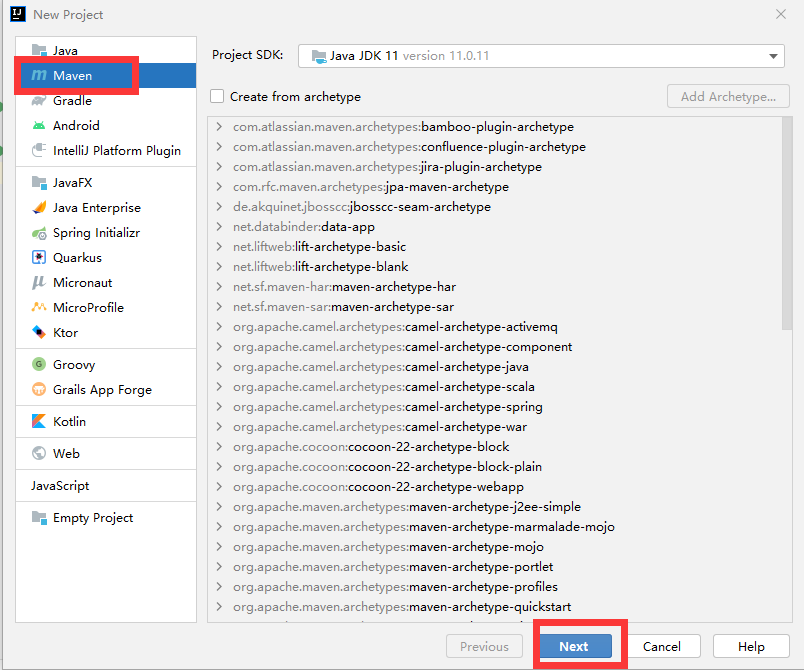
Task: Click the Cancel button
Action: [661, 646]
